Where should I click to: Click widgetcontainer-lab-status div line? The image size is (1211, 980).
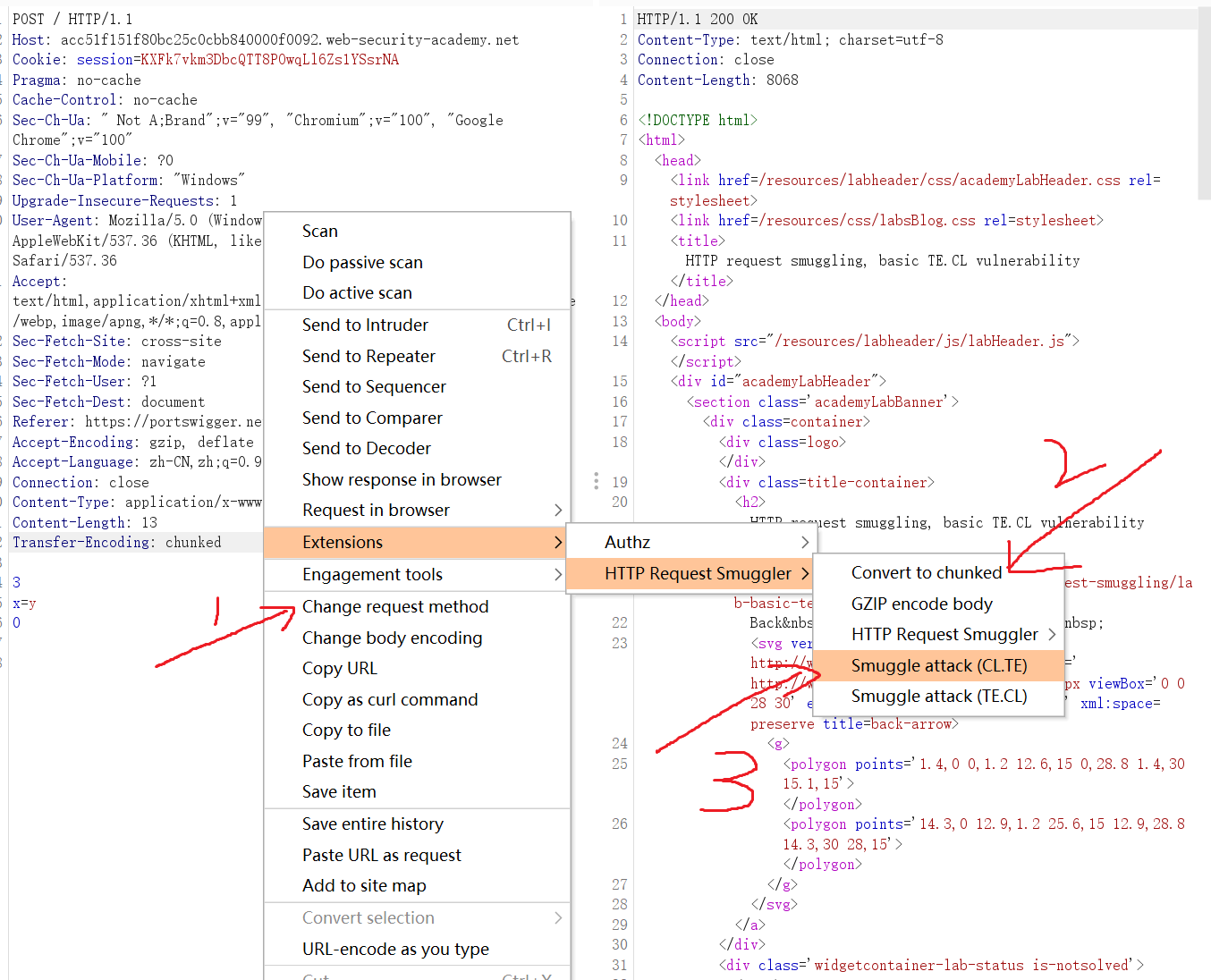pyautogui.click(x=931, y=965)
